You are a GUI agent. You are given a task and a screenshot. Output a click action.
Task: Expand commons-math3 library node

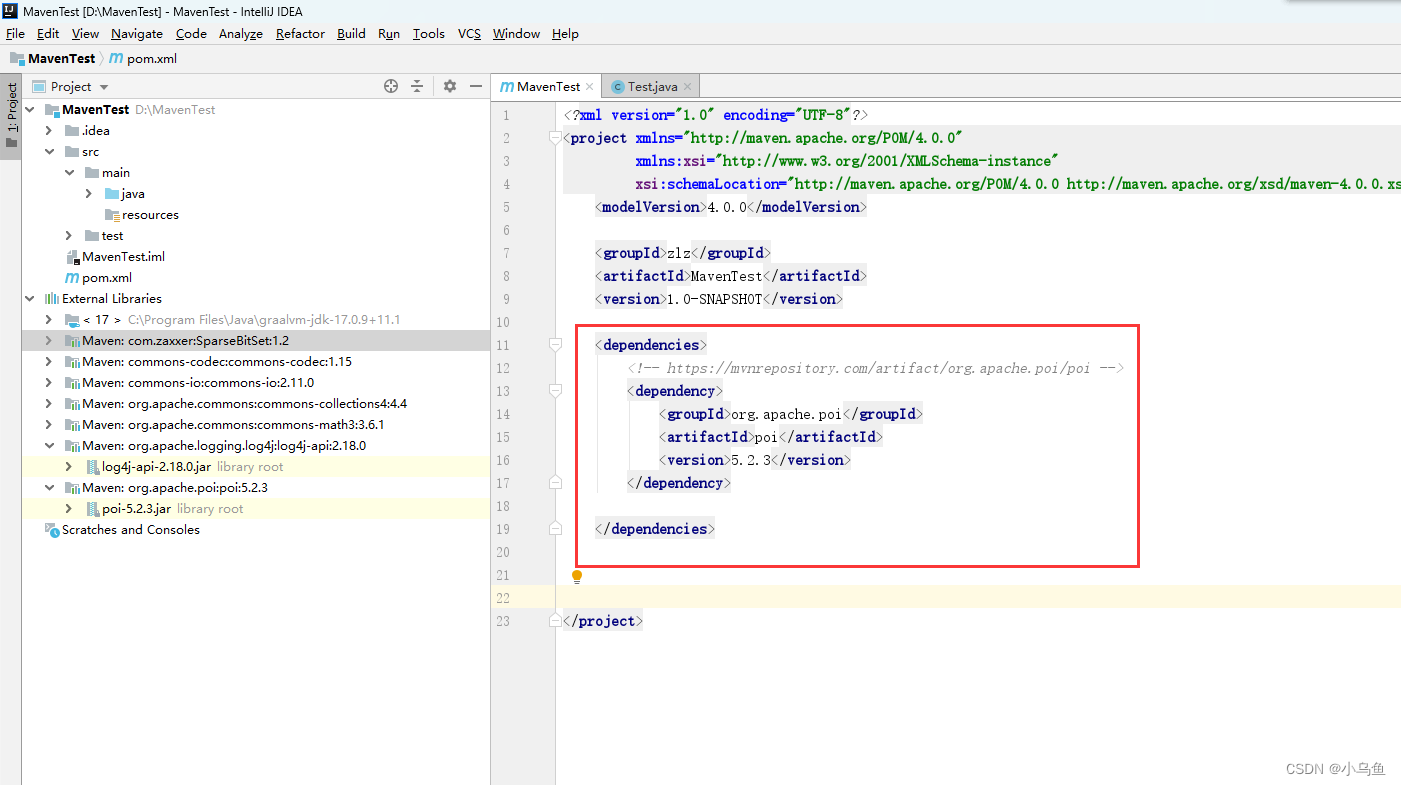click(x=49, y=425)
